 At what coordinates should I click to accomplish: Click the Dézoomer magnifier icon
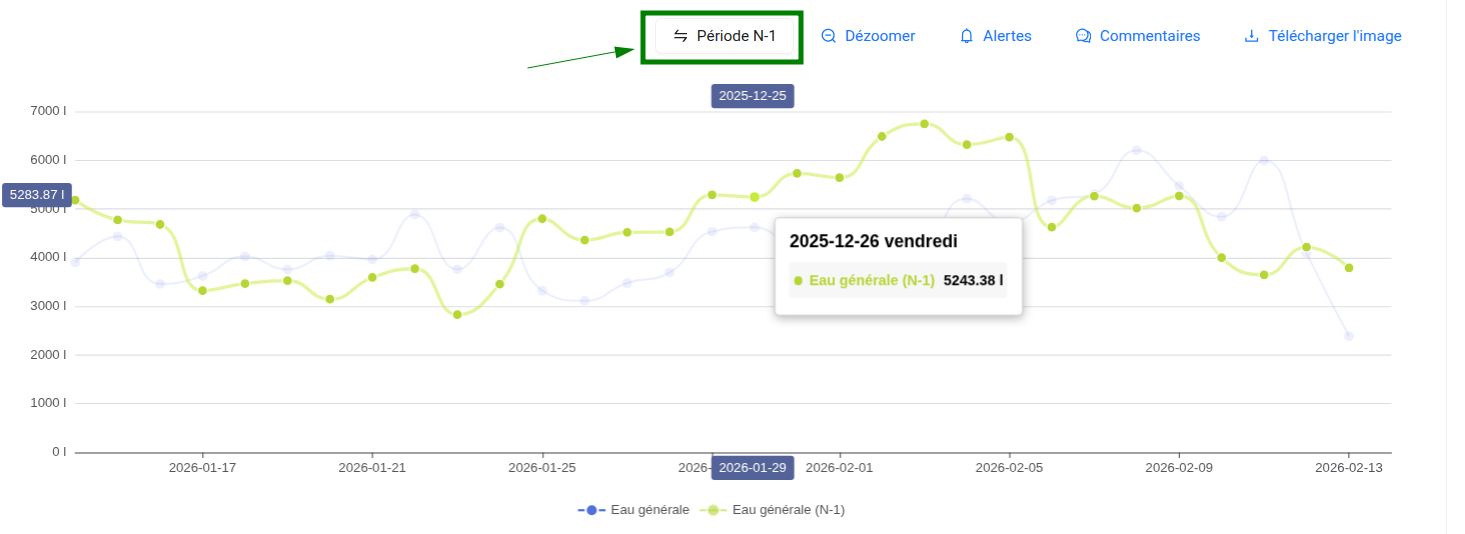click(x=828, y=36)
